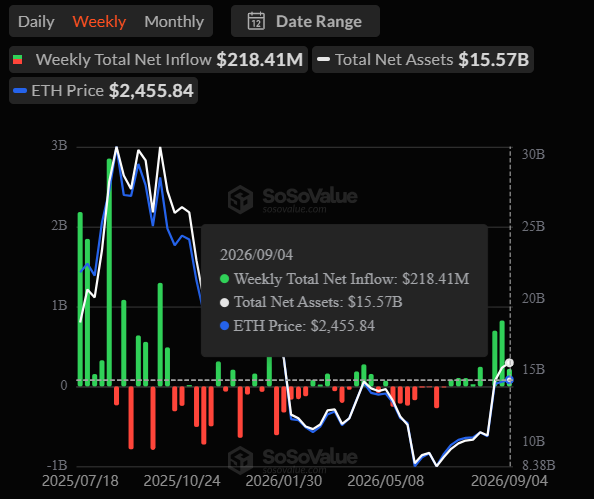Click the $15.57B value in the legend
Screen dimensions: 594x499
pyautogui.click(x=494, y=59)
